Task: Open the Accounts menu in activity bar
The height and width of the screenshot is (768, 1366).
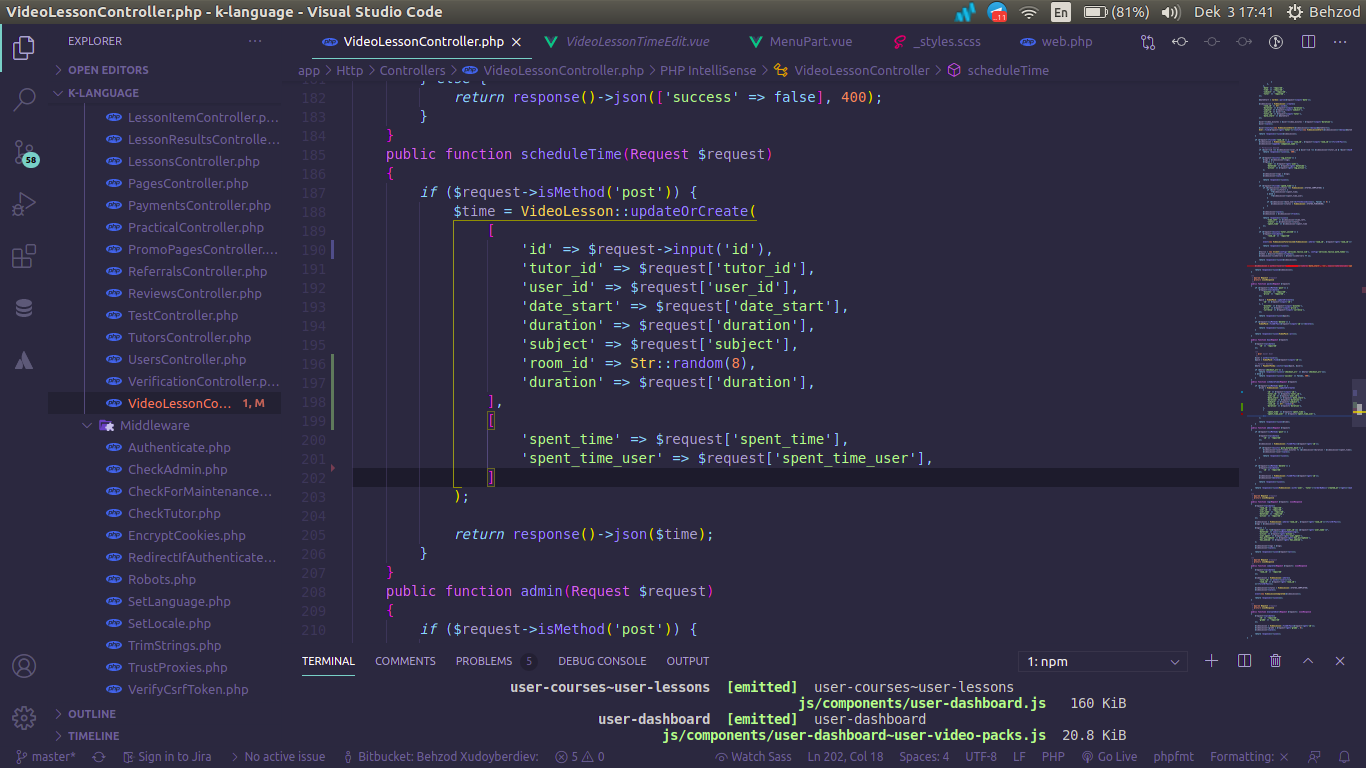Action: [x=24, y=666]
